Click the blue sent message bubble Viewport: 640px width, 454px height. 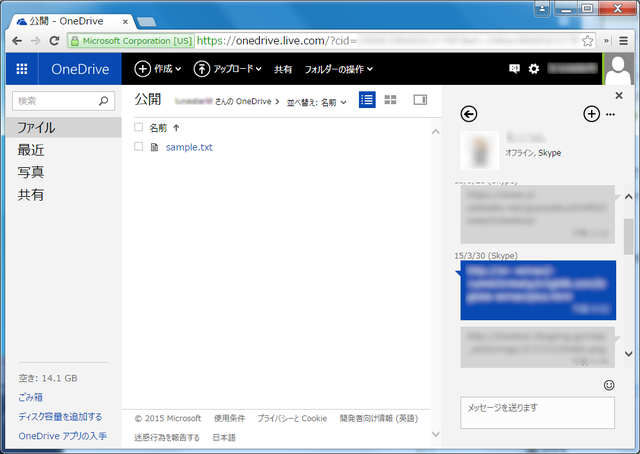tap(538, 290)
